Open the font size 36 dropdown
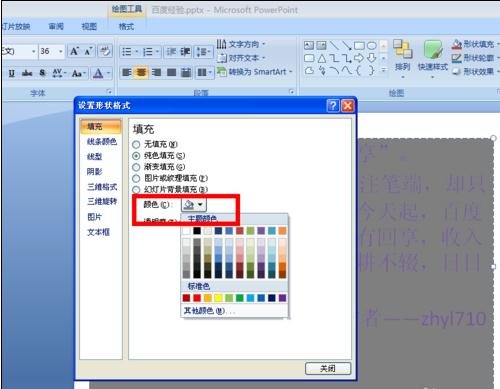This screenshot has width=500, height=389. point(60,52)
